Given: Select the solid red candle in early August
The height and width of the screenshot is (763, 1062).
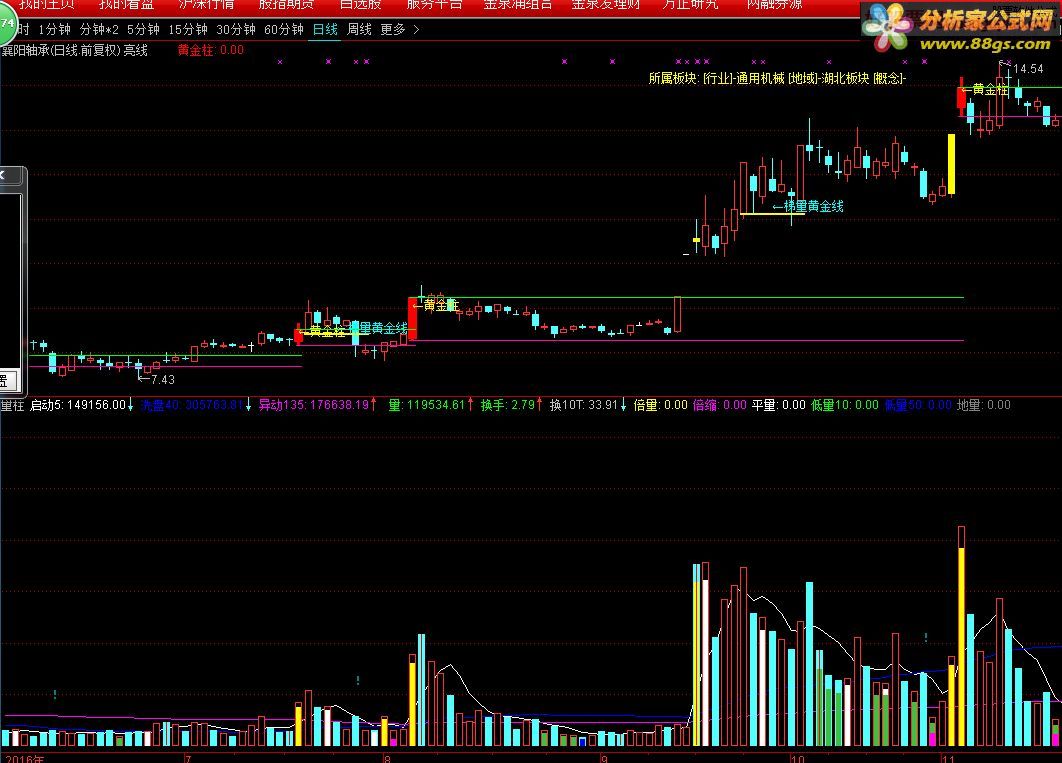Looking at the screenshot, I should [x=412, y=318].
